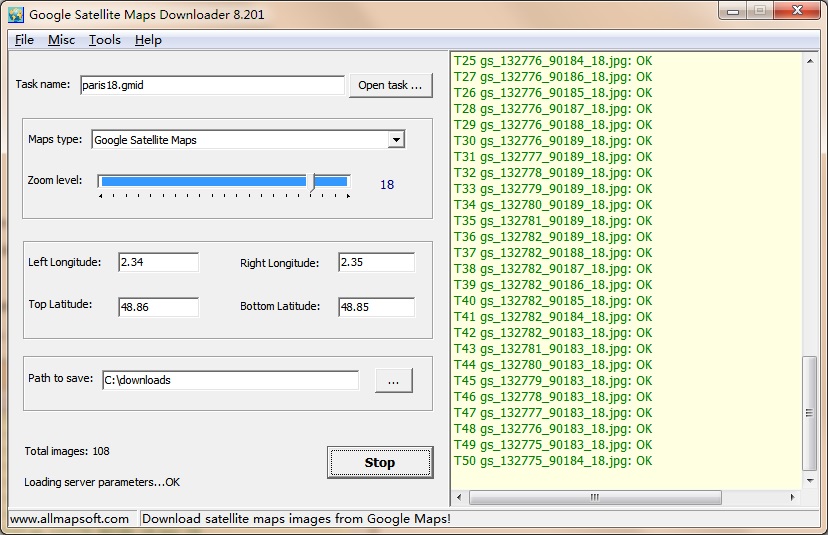Click the Zoom level slider thumb
Screen dimensions: 828x535
[313, 183]
